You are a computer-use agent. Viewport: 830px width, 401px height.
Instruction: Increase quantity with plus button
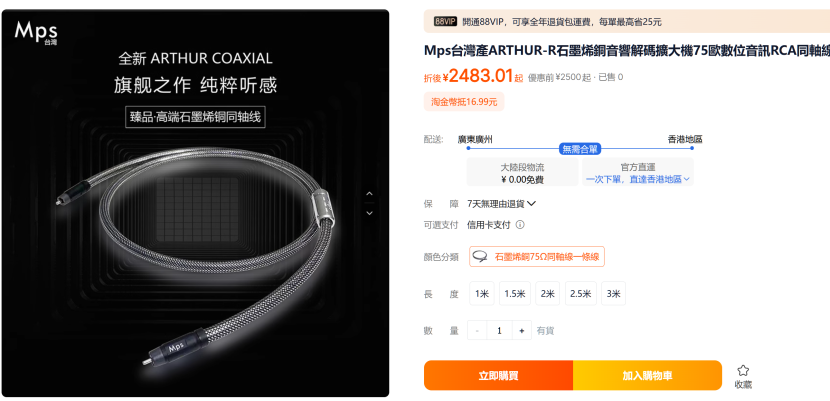tap(521, 331)
